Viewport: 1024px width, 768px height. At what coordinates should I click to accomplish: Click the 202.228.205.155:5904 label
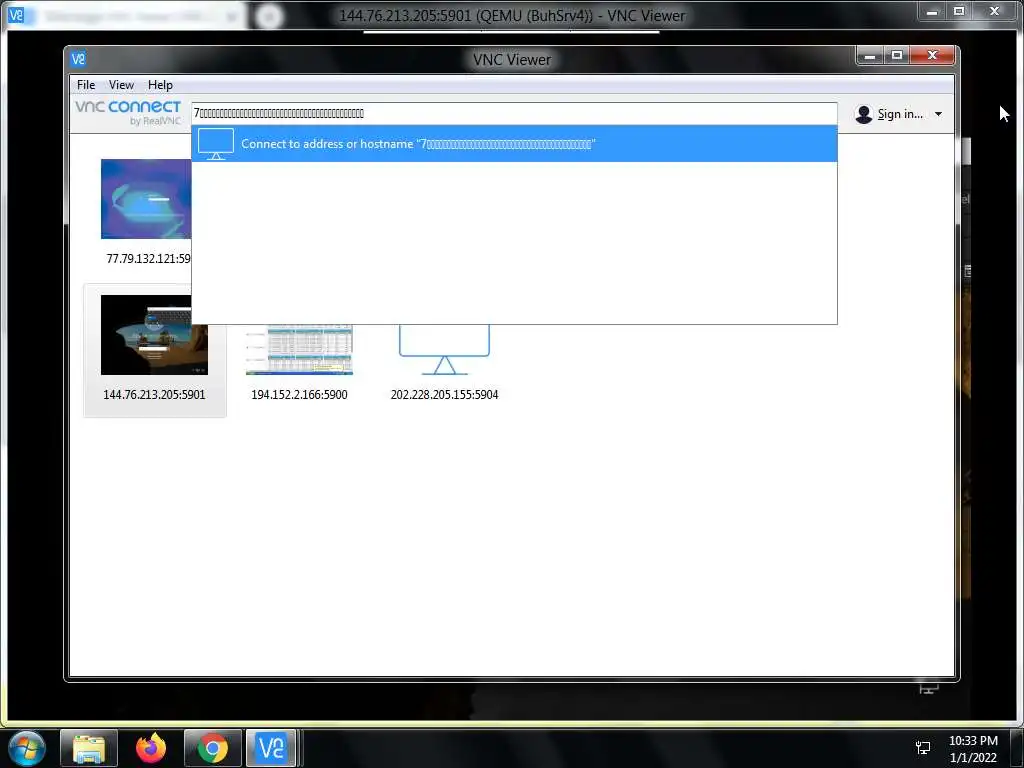pos(444,394)
